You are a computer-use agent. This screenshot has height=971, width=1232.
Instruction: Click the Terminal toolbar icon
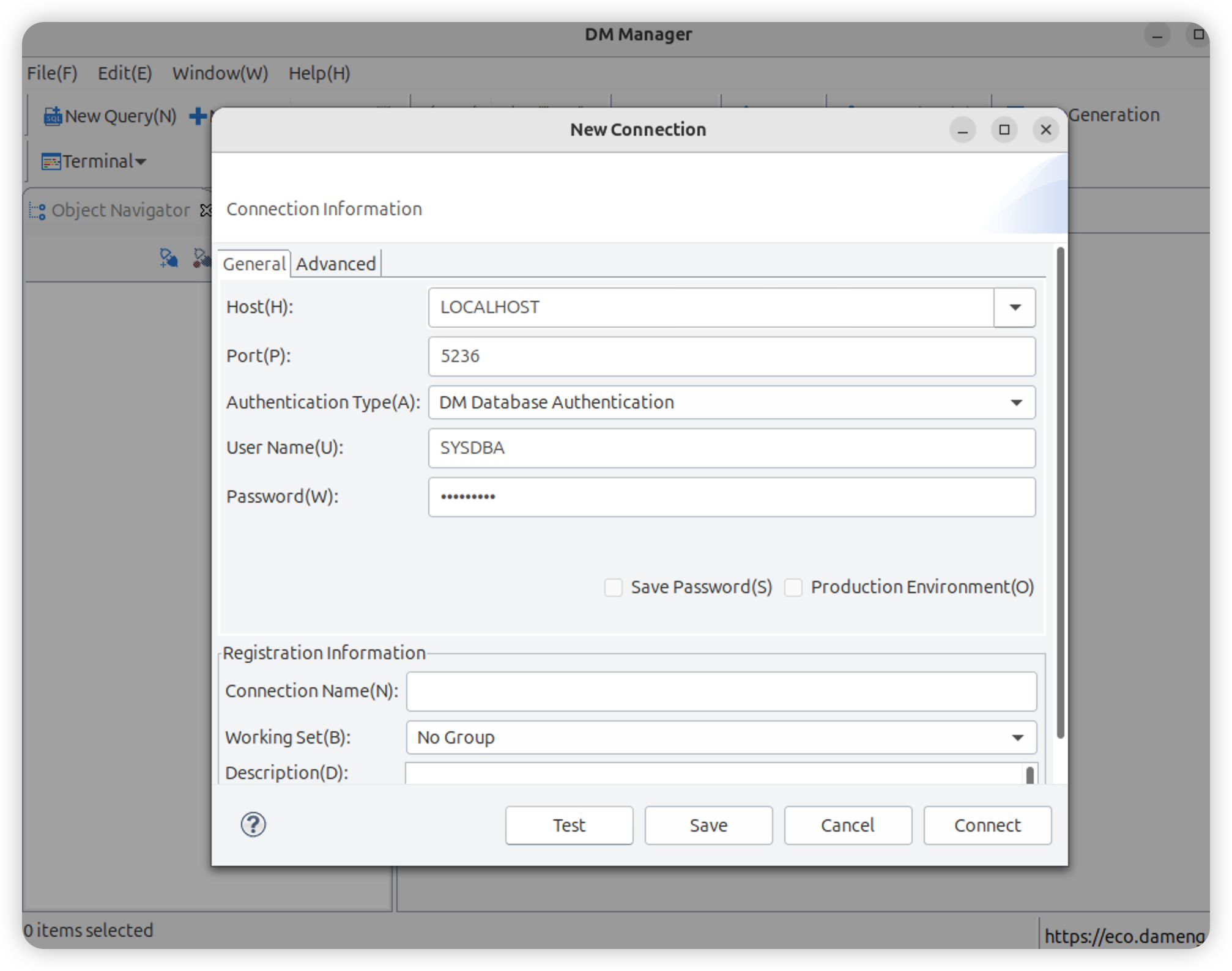pyautogui.click(x=51, y=161)
